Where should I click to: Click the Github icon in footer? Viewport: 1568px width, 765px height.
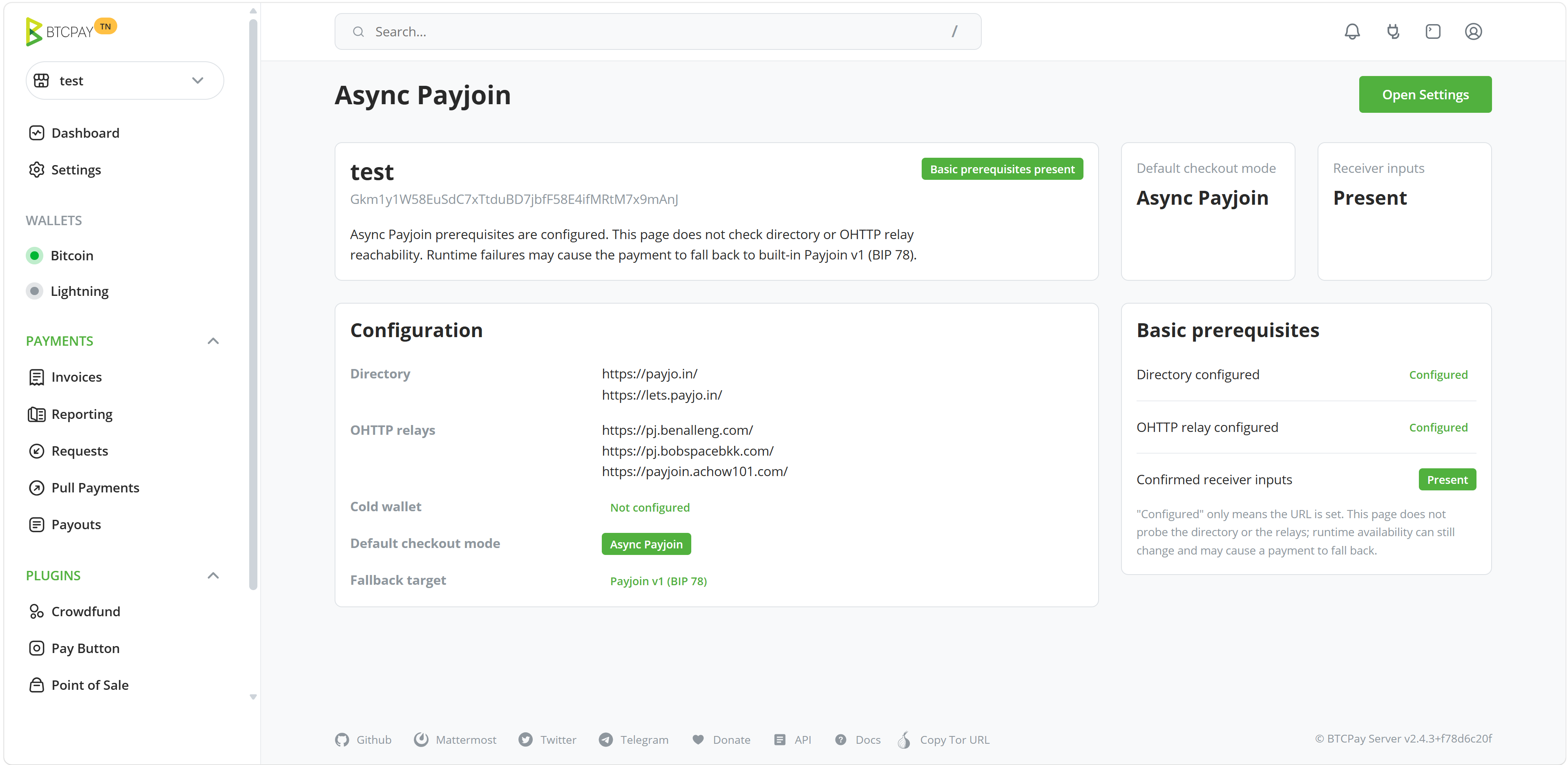point(342,739)
